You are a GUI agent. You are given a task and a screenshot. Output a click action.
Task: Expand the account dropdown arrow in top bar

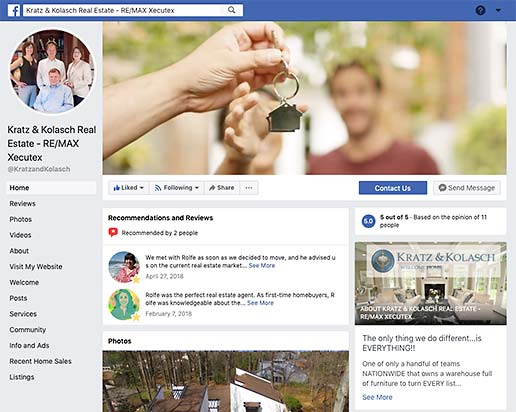pos(498,10)
